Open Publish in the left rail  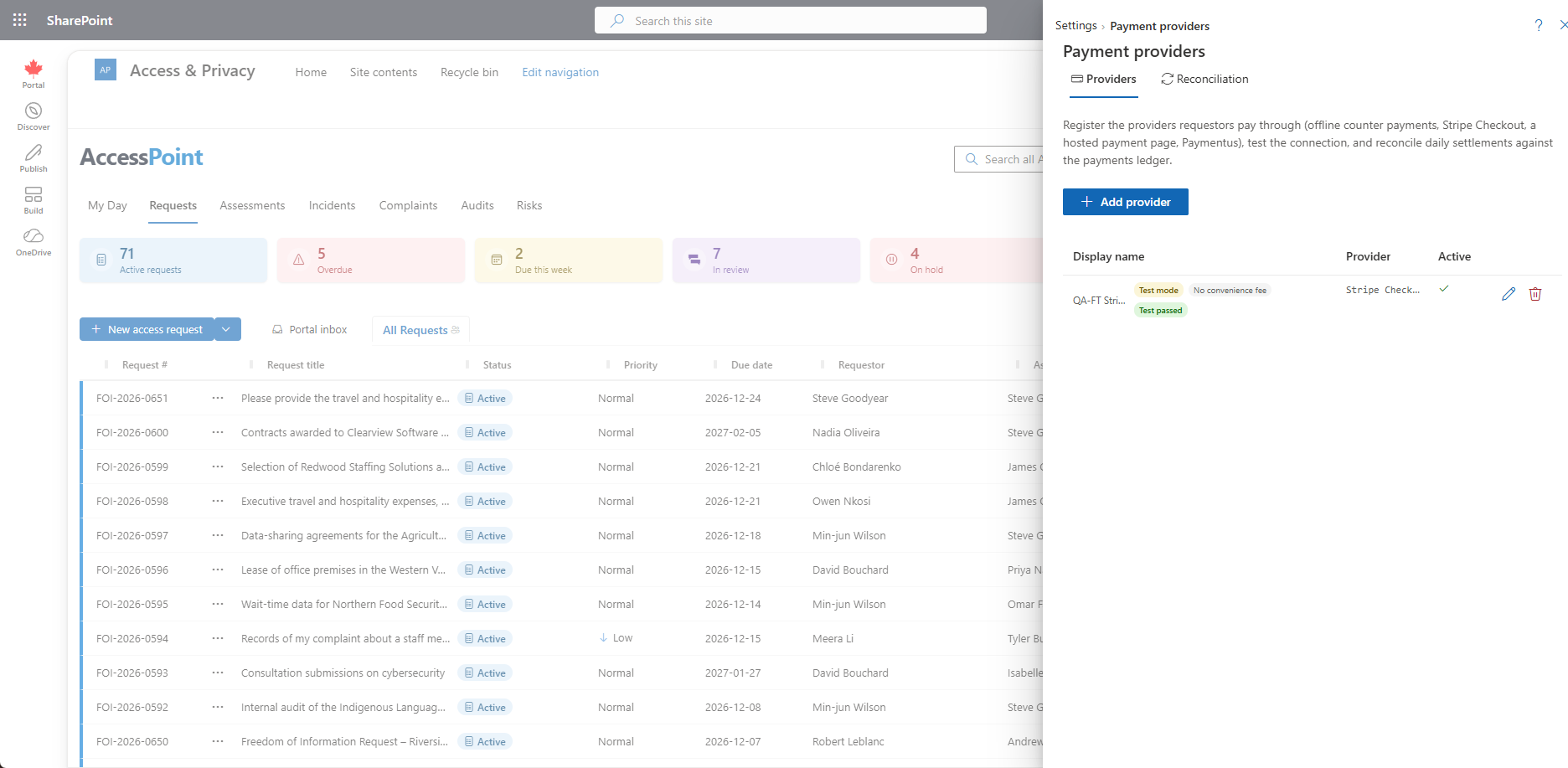coord(34,158)
